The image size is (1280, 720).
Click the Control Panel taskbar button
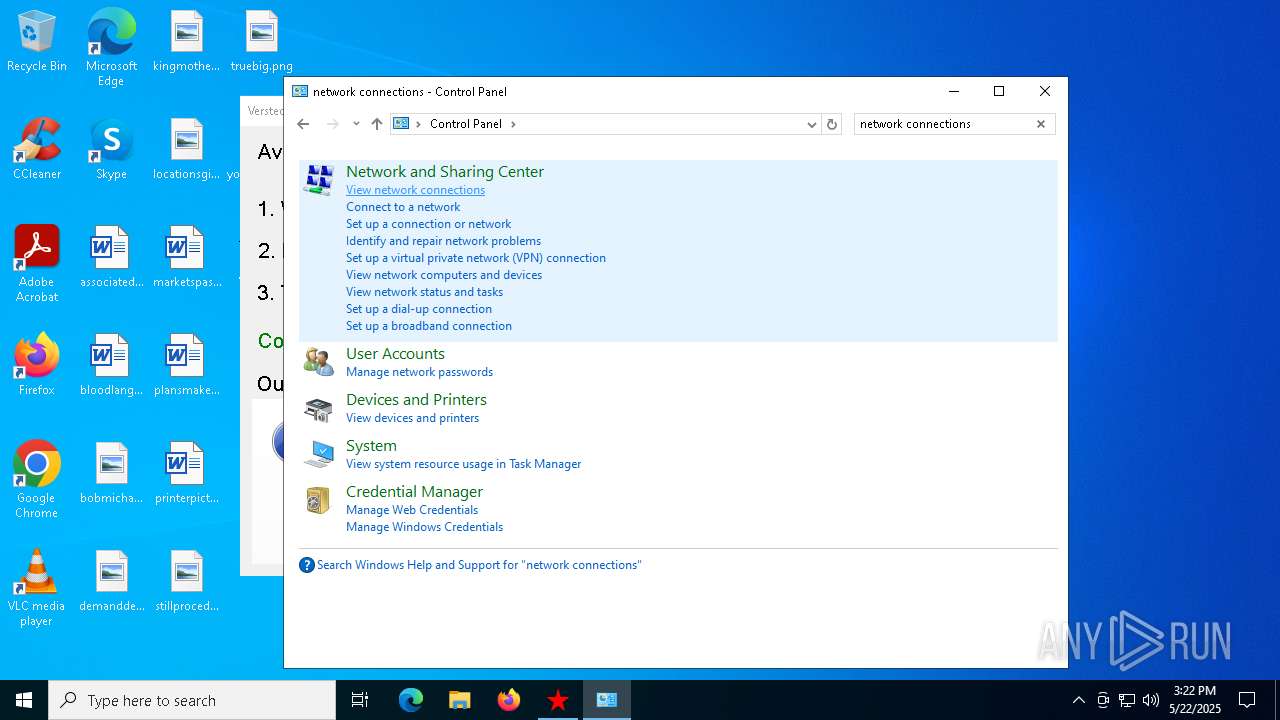click(x=607, y=700)
